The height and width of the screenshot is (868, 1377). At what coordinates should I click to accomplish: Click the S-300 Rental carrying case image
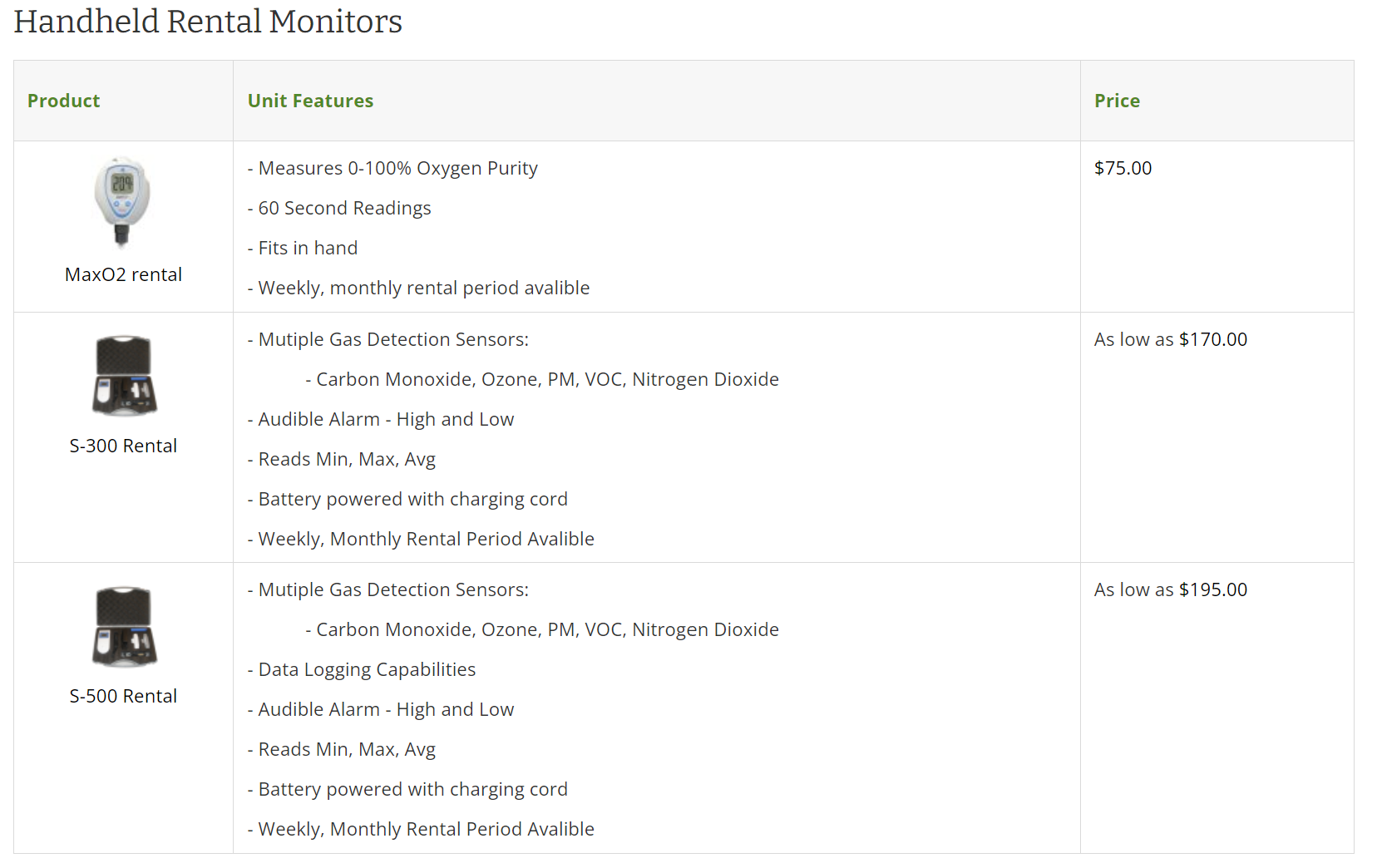[x=124, y=375]
